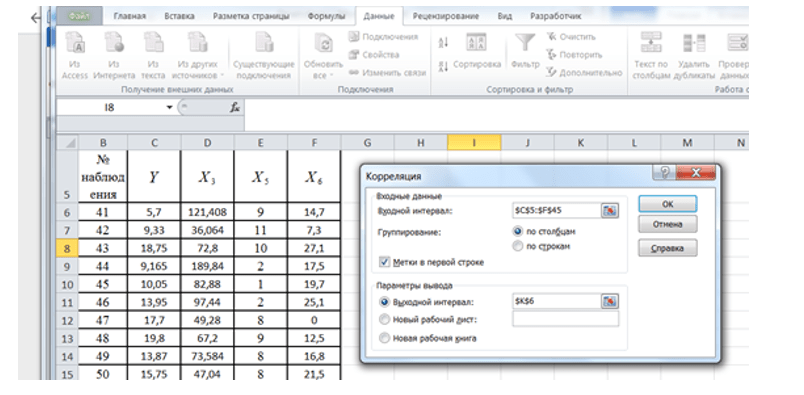Click Выходной интервал field $K$6
Screen dimensions: 804x395
click(556, 301)
